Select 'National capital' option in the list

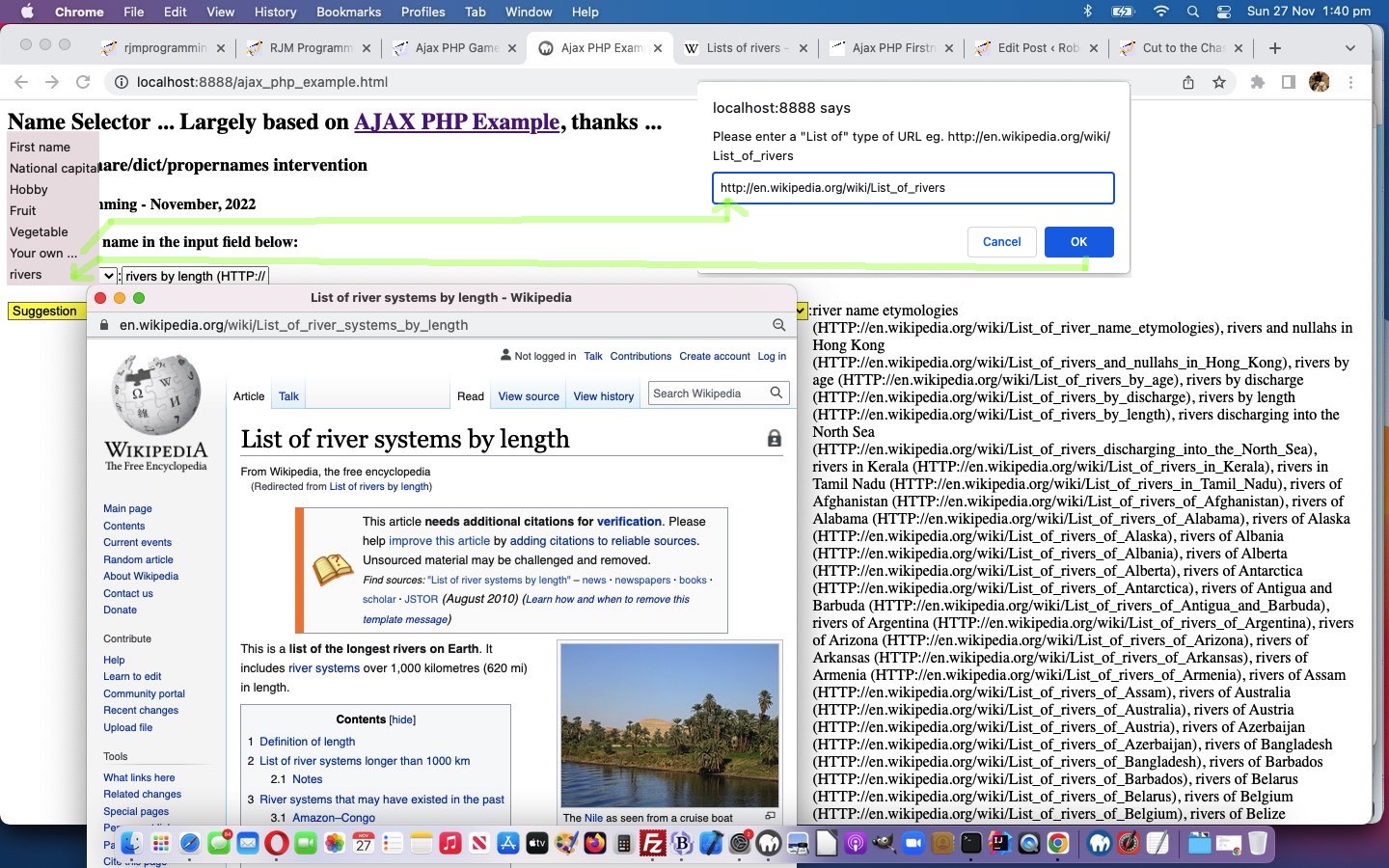(53, 168)
